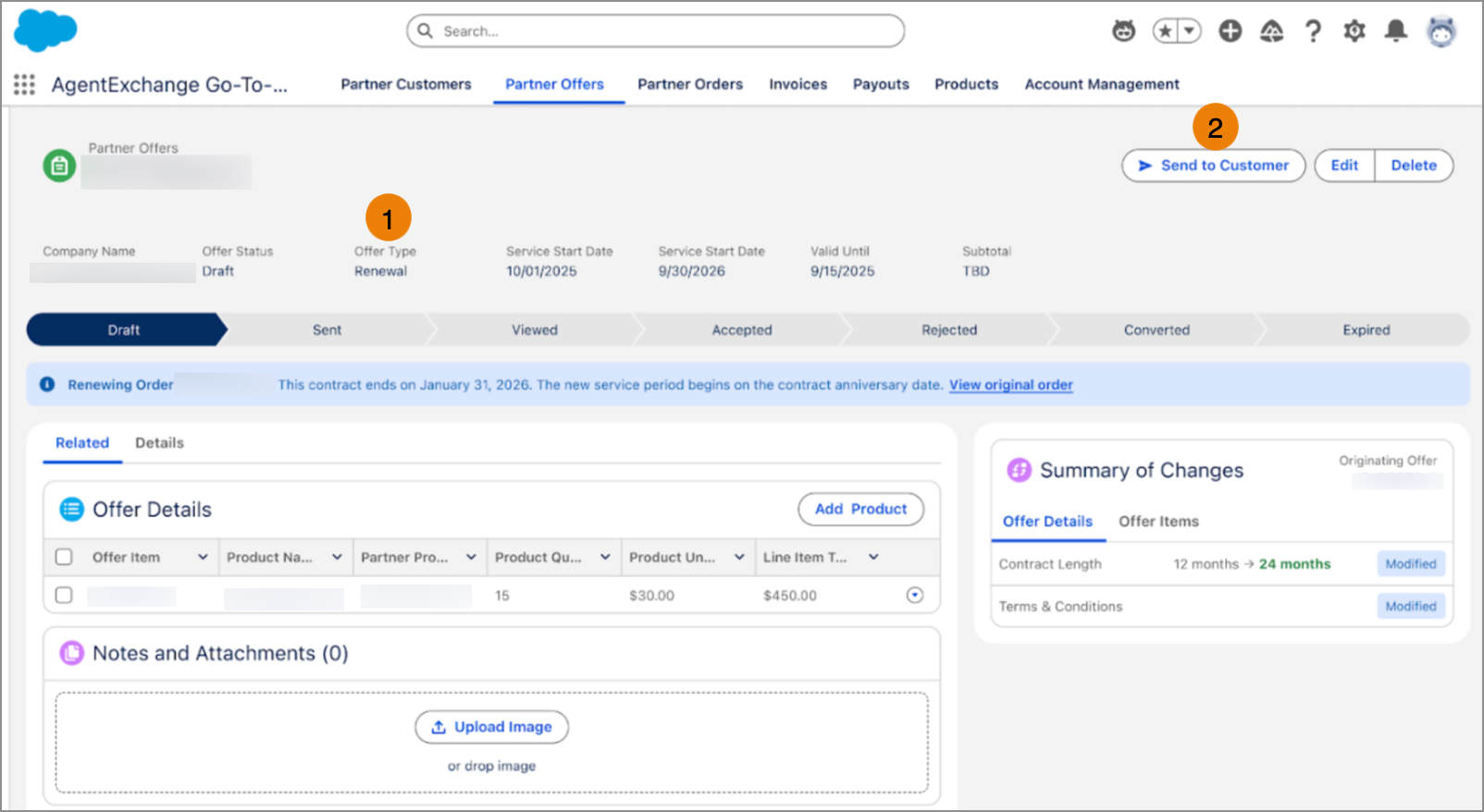
Task: Toggle the select-all checkbox in Offer Details header
Action: (x=64, y=557)
